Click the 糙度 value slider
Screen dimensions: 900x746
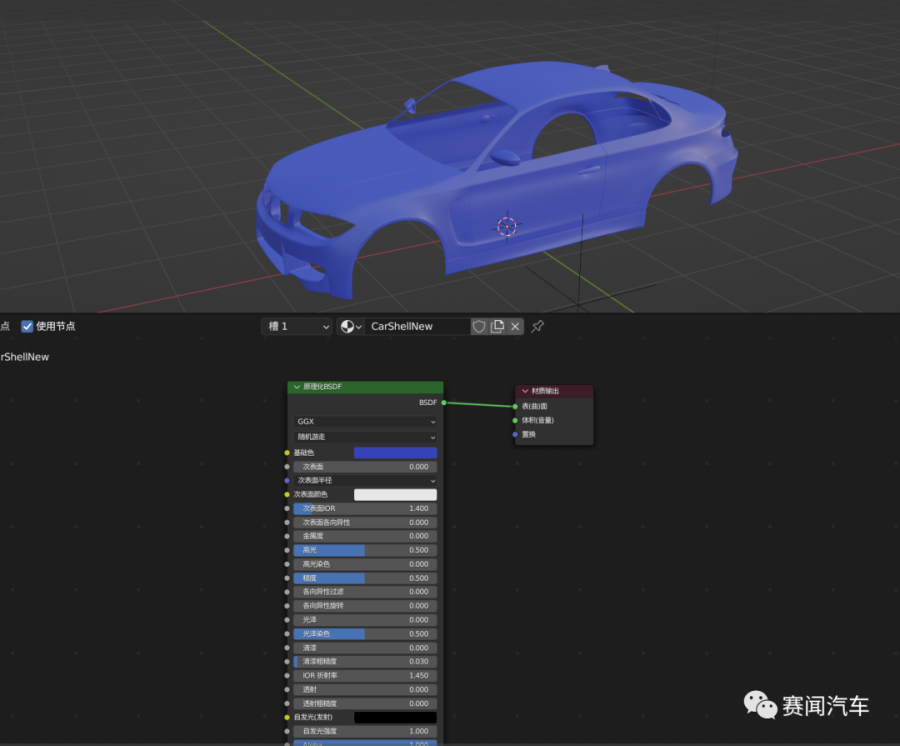click(365, 578)
